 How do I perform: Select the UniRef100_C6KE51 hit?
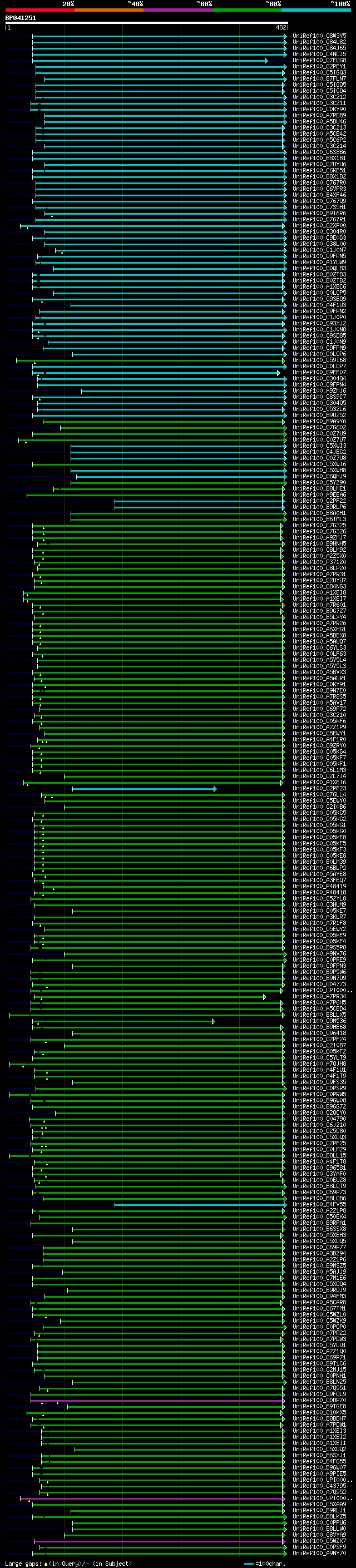pos(319,170)
